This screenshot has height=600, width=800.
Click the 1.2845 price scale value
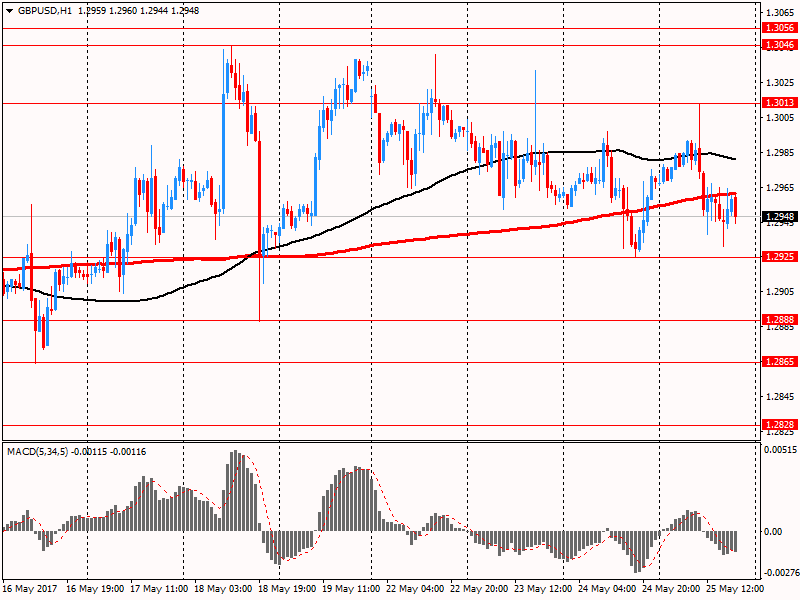click(780, 397)
